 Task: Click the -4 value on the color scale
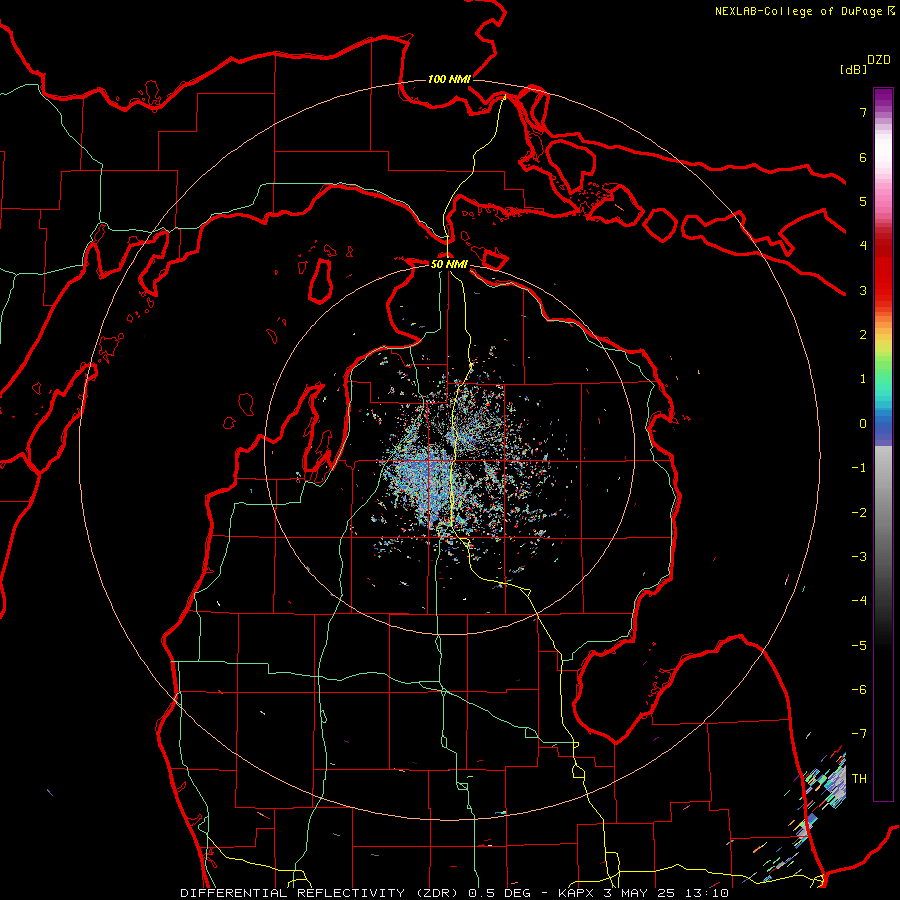(x=859, y=600)
